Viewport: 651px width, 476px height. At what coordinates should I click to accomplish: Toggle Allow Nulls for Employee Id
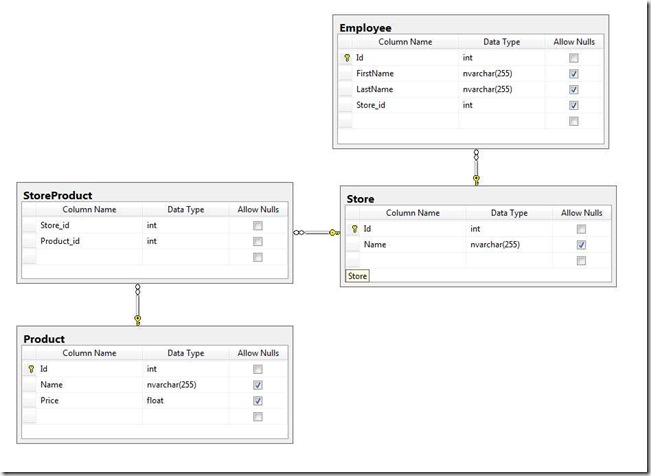[x=574, y=58]
